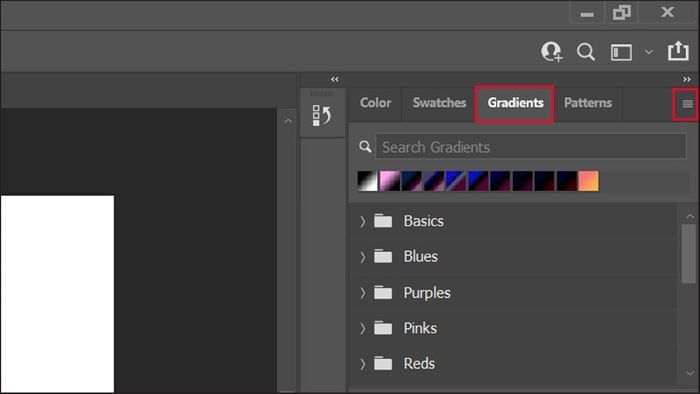Expand the Blues gradient folder
Image resolution: width=700 pixels, height=394 pixels.
point(362,257)
